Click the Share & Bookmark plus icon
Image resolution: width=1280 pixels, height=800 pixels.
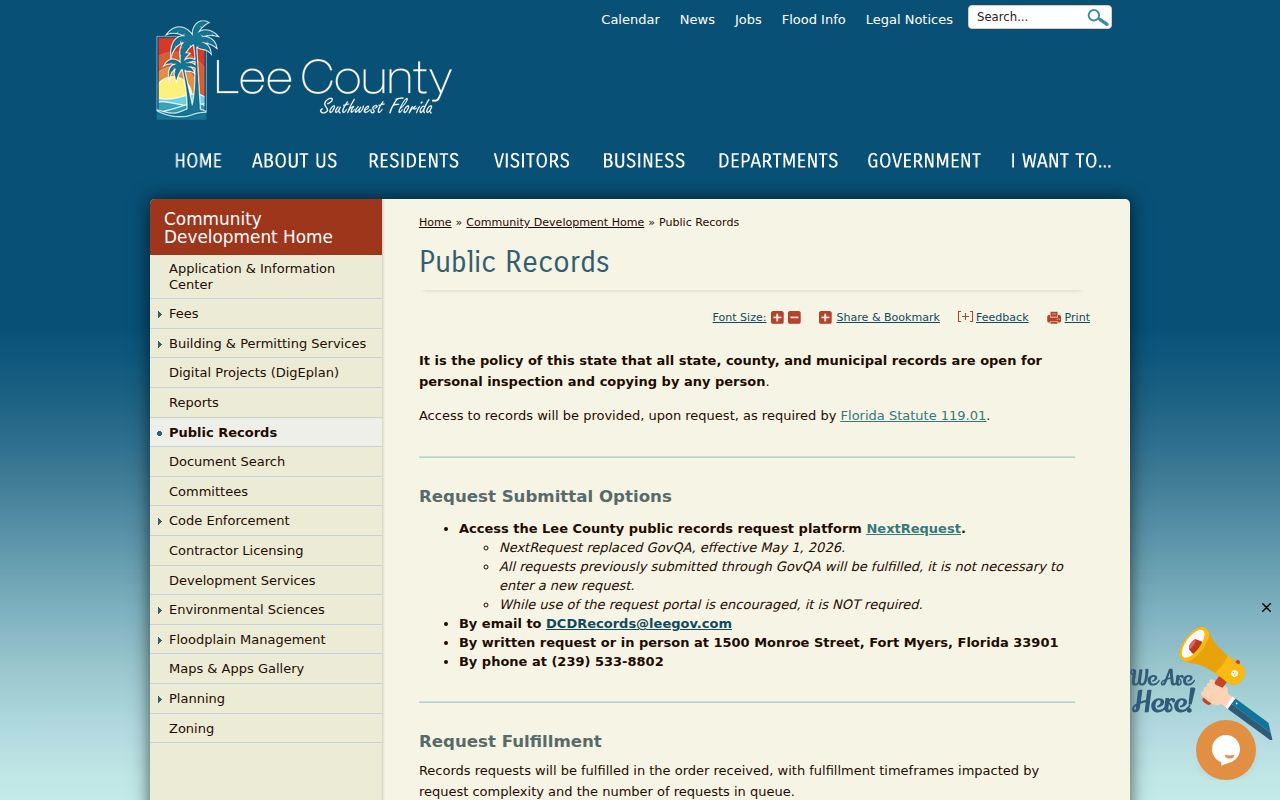[x=825, y=318]
